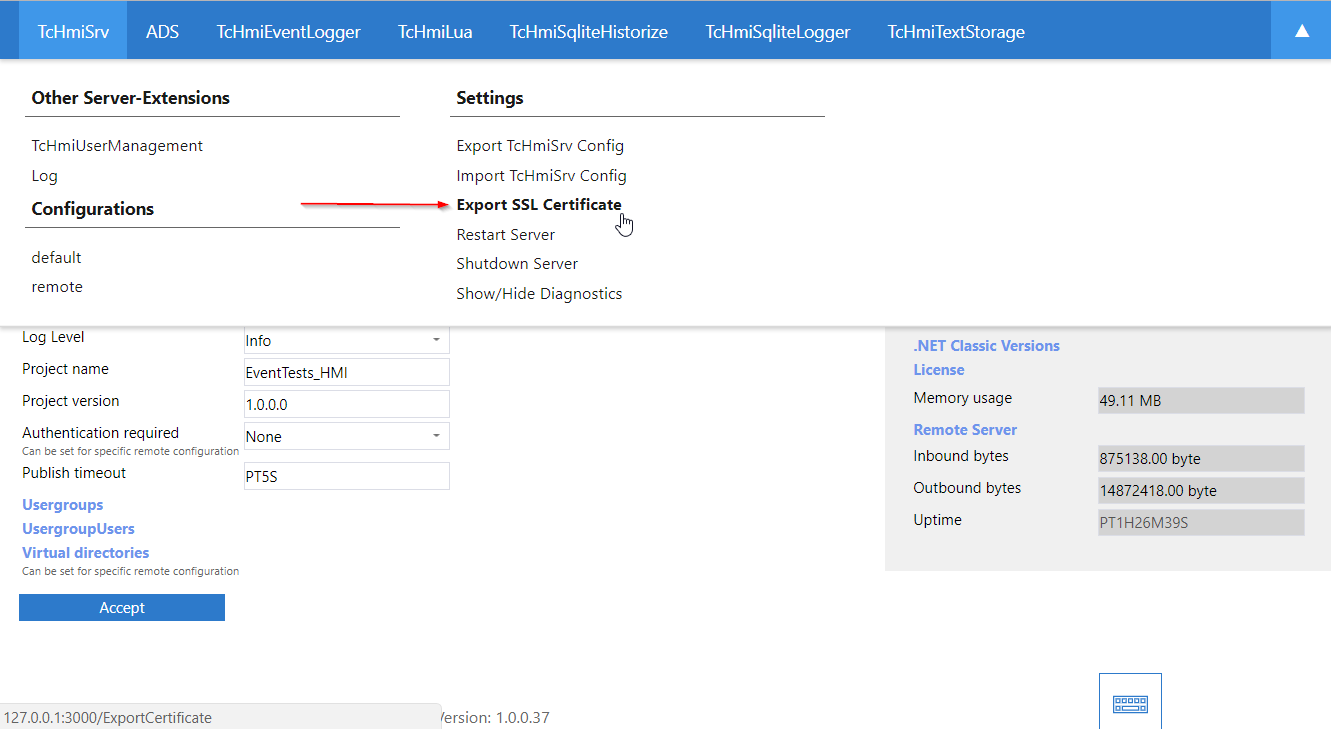The width and height of the screenshot is (1331, 729).
Task: Open TcHmiUserManagement extension
Action: point(117,146)
